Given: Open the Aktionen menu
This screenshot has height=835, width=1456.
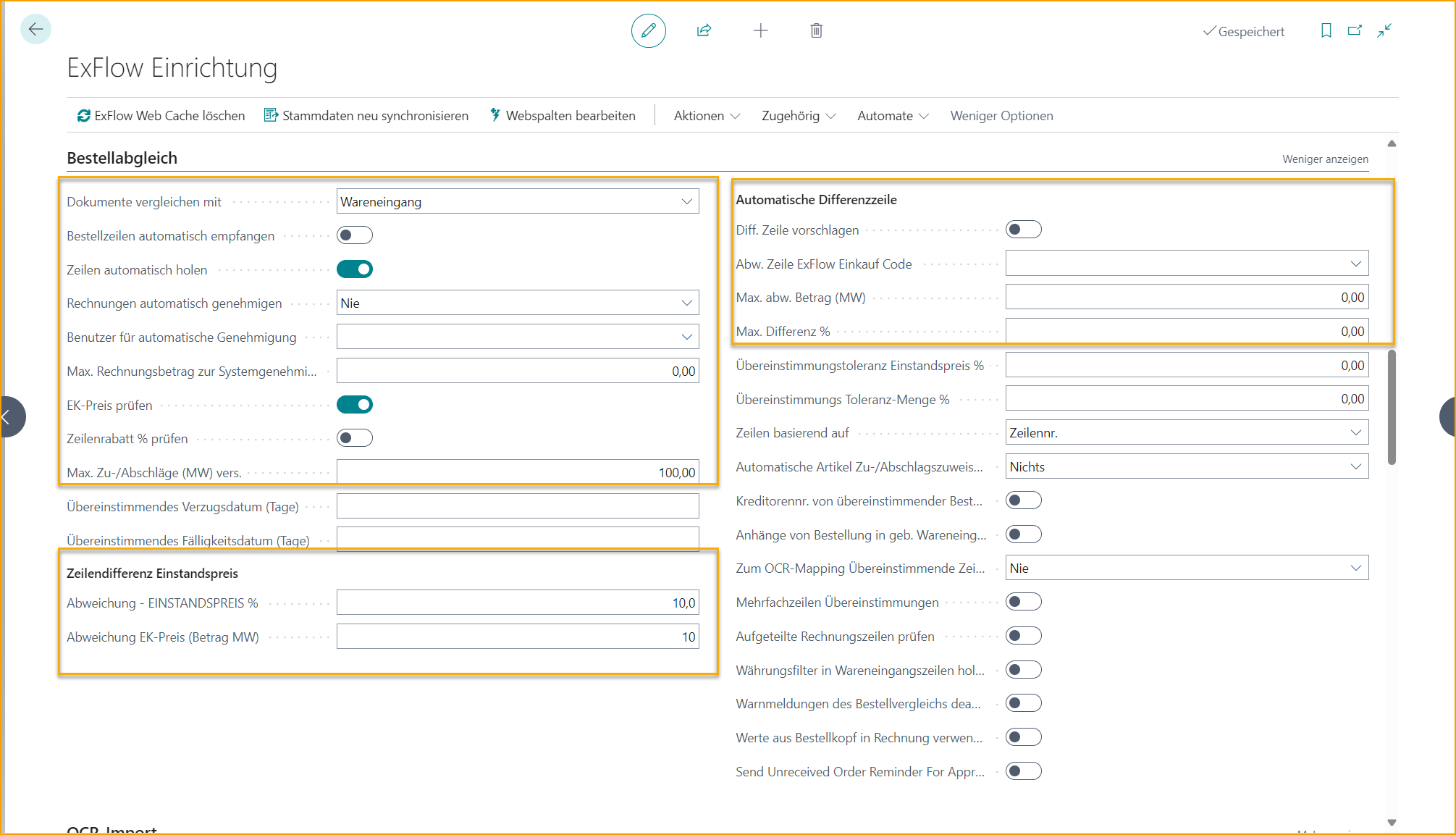Looking at the screenshot, I should [707, 116].
